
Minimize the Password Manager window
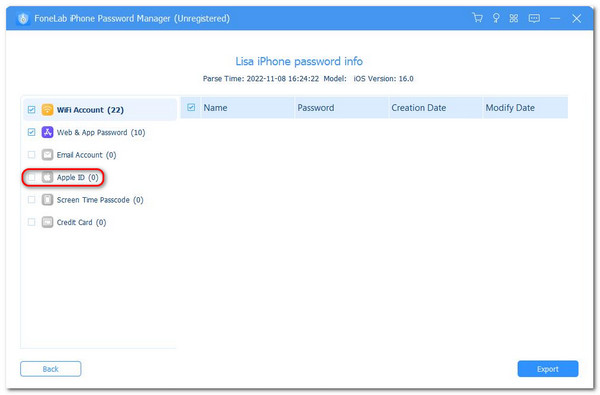(x=555, y=18)
